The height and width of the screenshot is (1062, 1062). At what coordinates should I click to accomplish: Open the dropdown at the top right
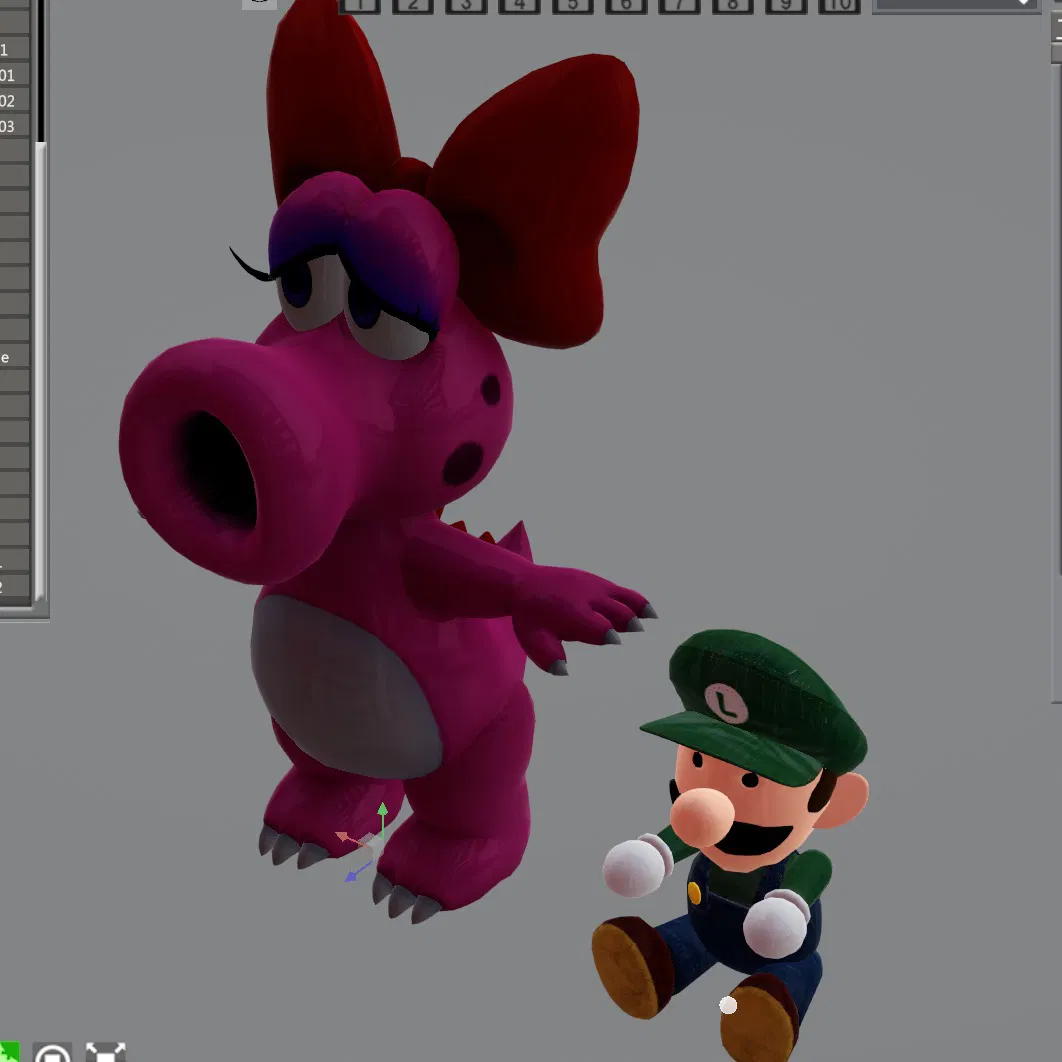pyautogui.click(x=956, y=5)
